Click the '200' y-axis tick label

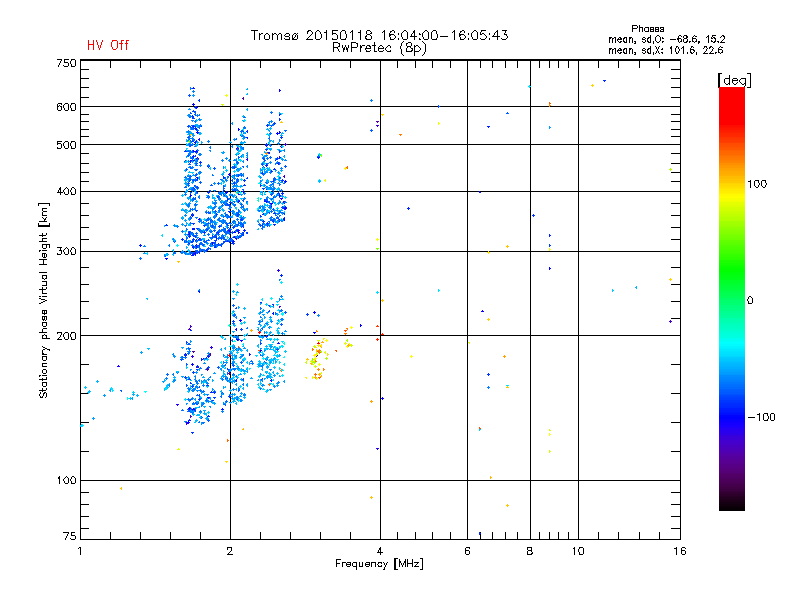click(x=66, y=336)
